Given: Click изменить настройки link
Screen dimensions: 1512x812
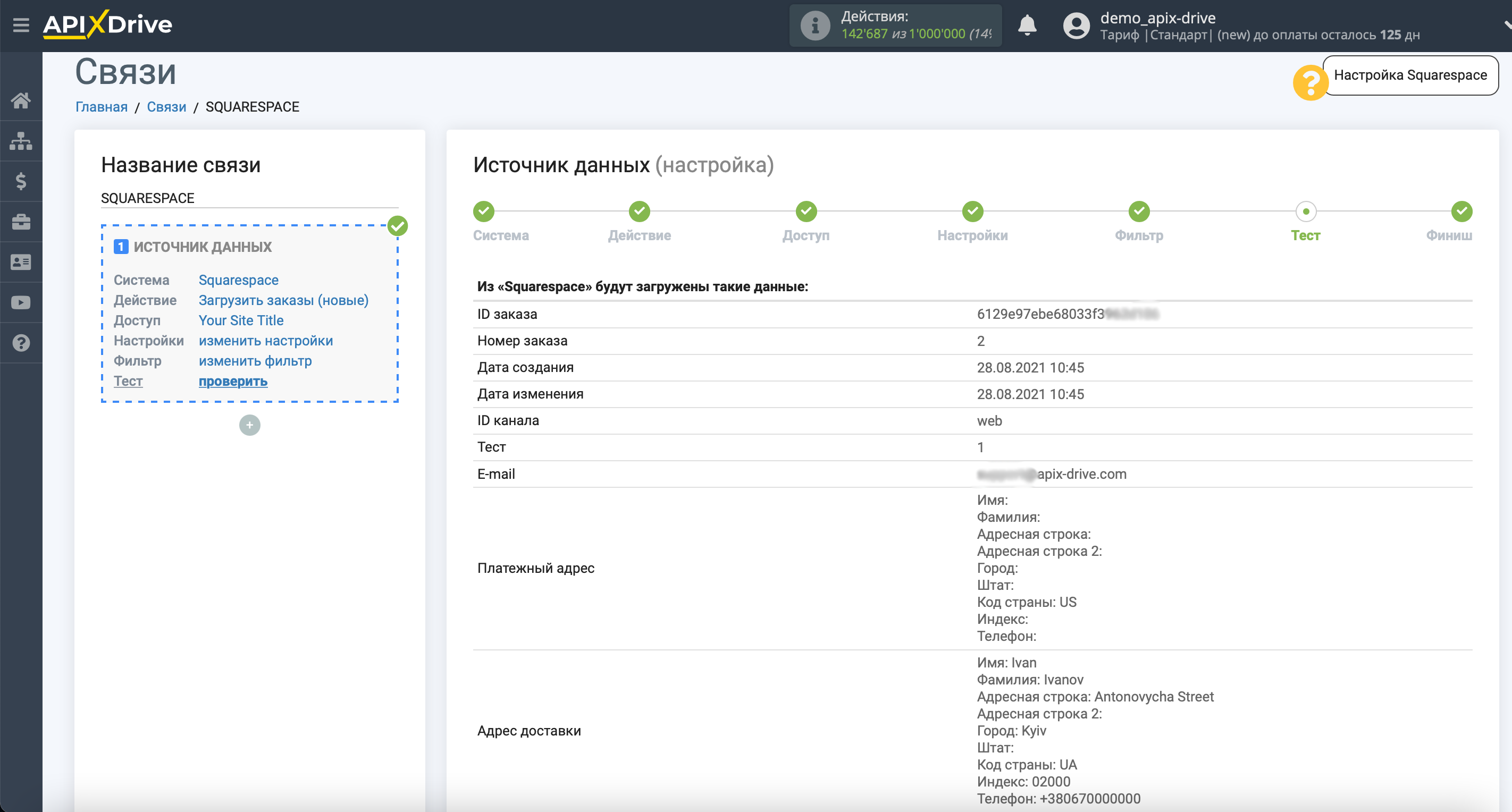Looking at the screenshot, I should (265, 341).
